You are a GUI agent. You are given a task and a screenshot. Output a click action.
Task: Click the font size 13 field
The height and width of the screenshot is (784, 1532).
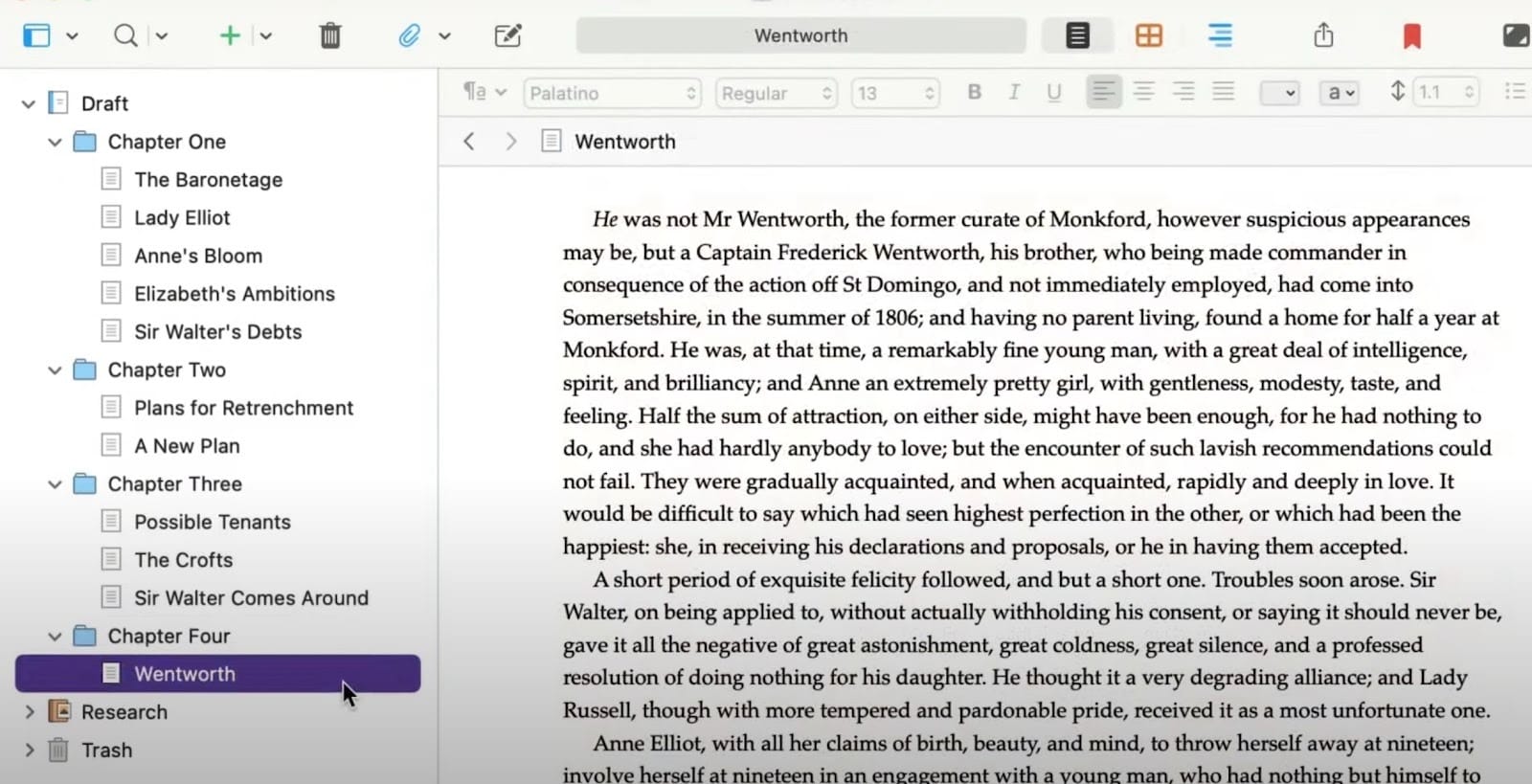(895, 93)
